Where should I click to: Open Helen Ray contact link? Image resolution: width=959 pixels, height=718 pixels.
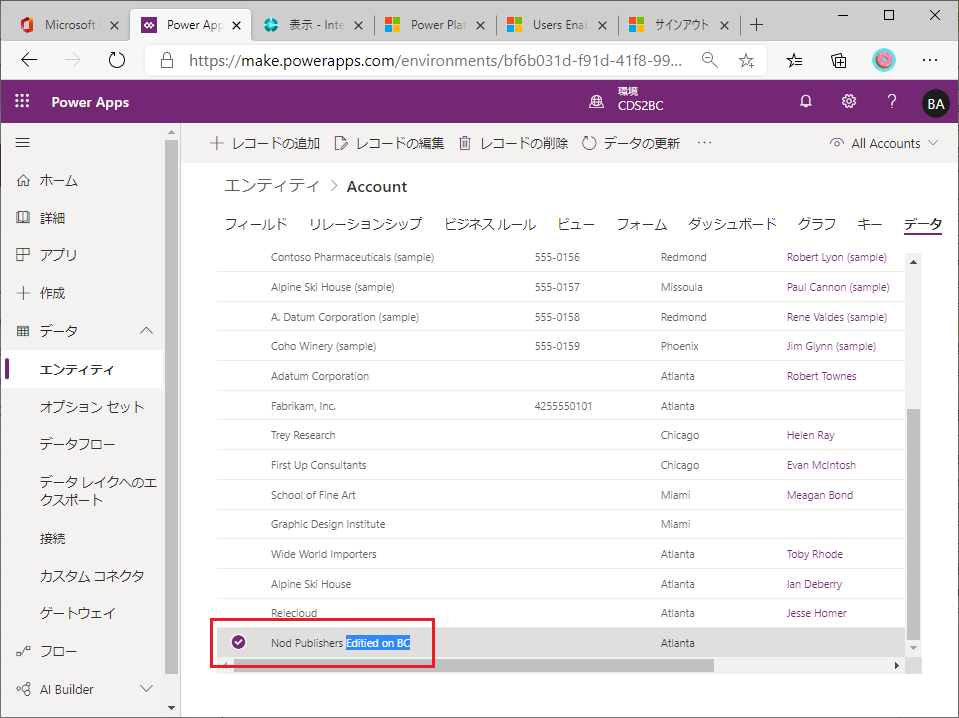click(x=810, y=435)
